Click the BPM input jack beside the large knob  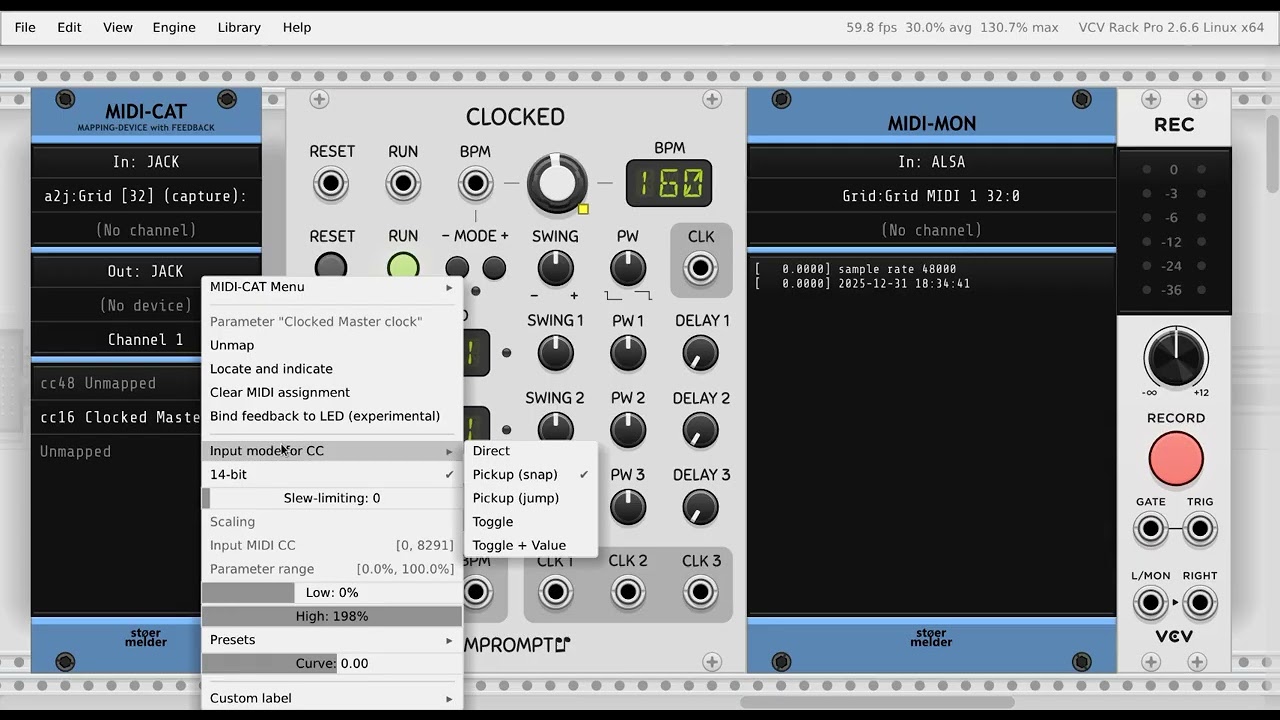[475, 184]
